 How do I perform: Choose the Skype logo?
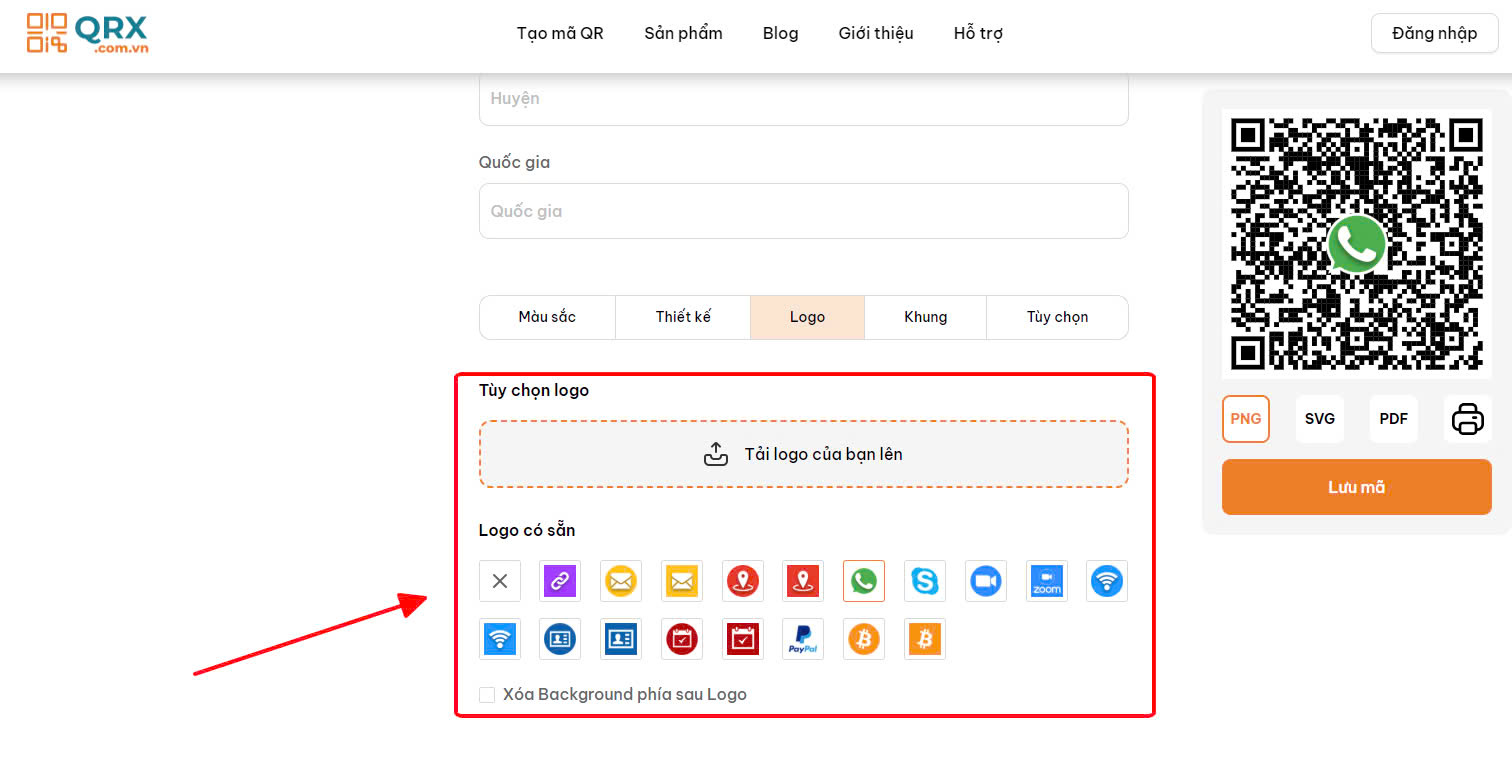pos(925,581)
